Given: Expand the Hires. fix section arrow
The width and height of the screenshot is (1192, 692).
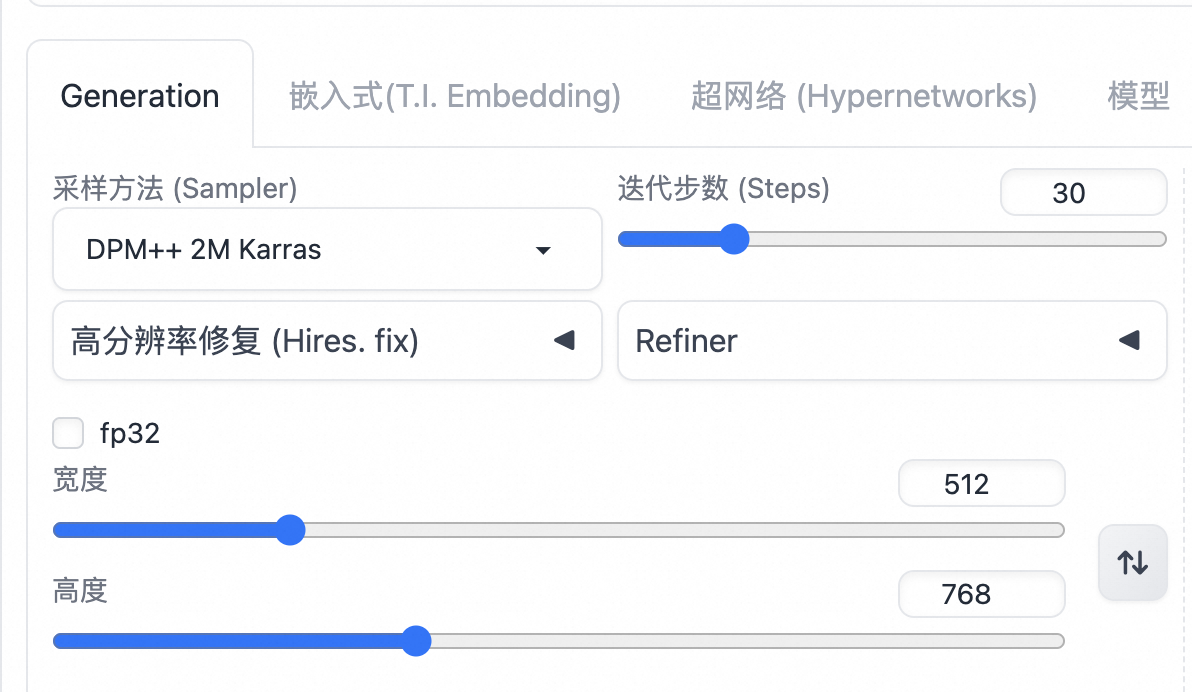Looking at the screenshot, I should [564, 341].
